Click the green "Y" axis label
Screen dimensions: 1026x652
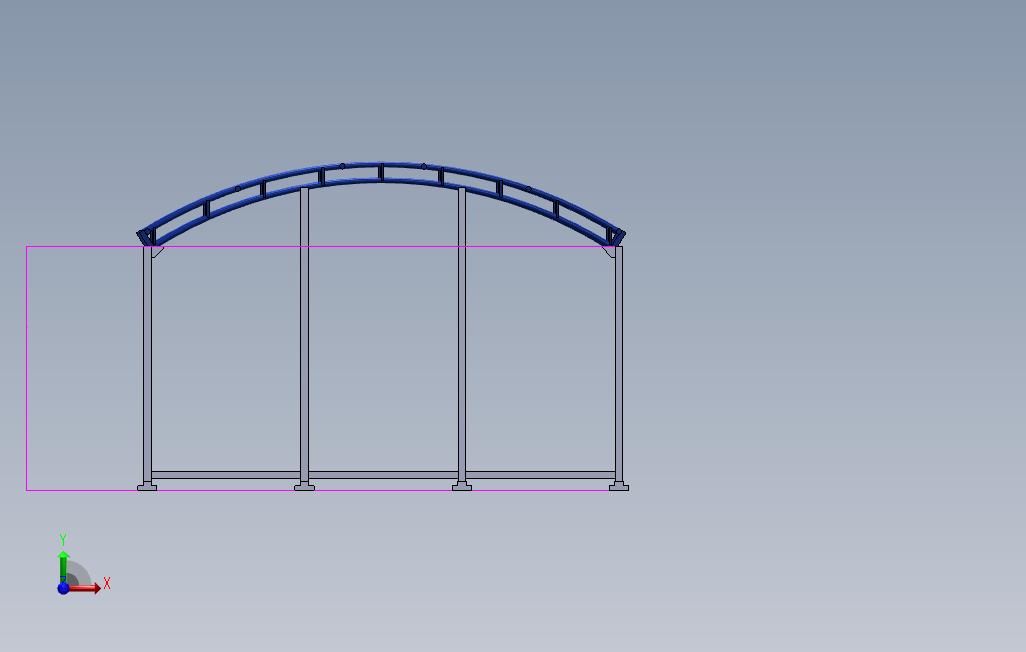63,539
